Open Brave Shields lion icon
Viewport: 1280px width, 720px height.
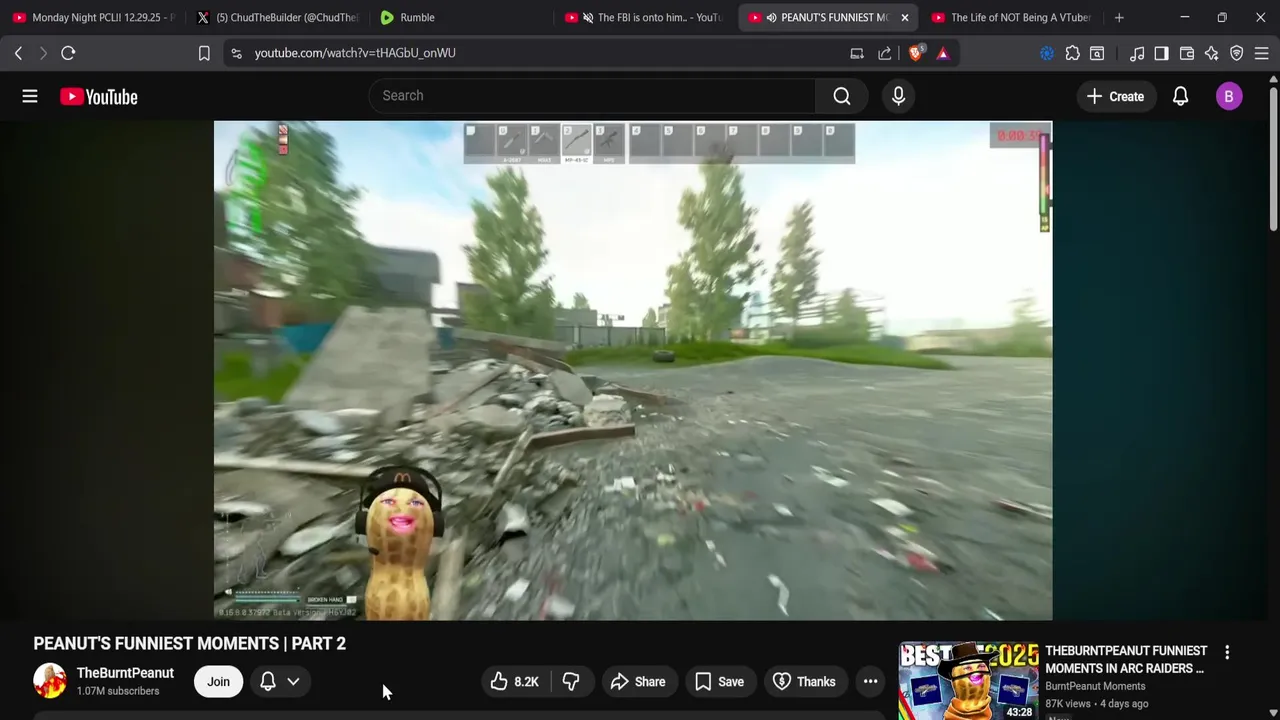pyautogui.click(x=915, y=53)
